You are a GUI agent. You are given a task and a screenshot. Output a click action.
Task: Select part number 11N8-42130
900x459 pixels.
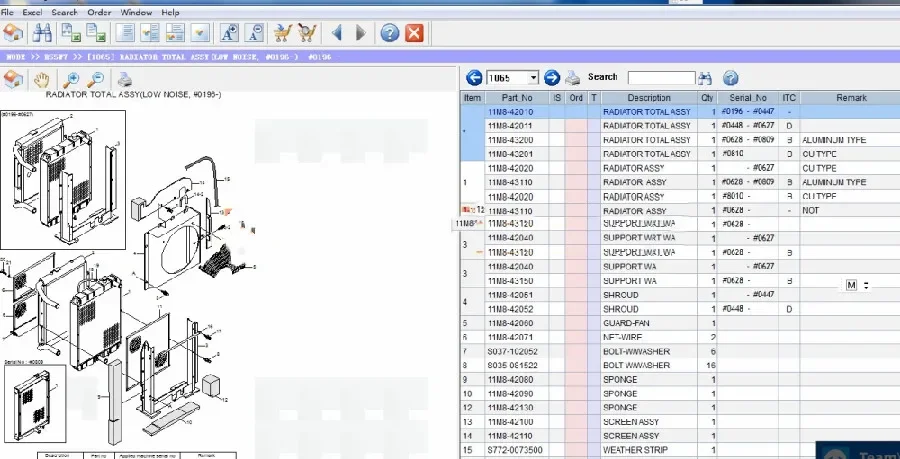[x=510, y=407]
